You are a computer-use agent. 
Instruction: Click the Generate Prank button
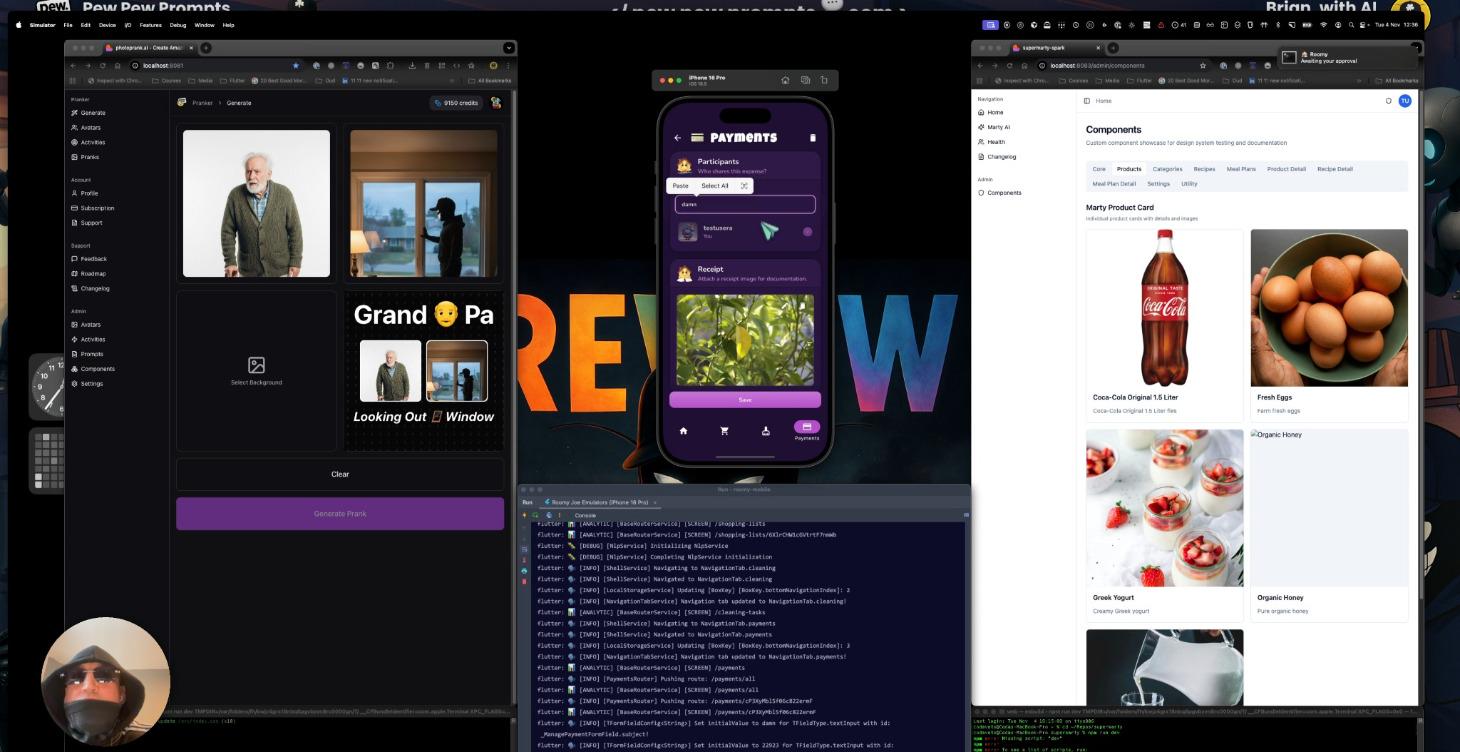click(340, 514)
